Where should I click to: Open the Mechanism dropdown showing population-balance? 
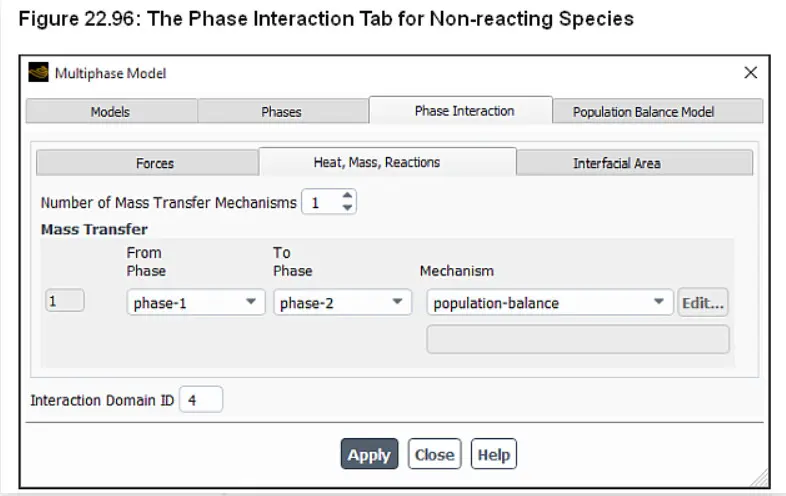[549, 302]
